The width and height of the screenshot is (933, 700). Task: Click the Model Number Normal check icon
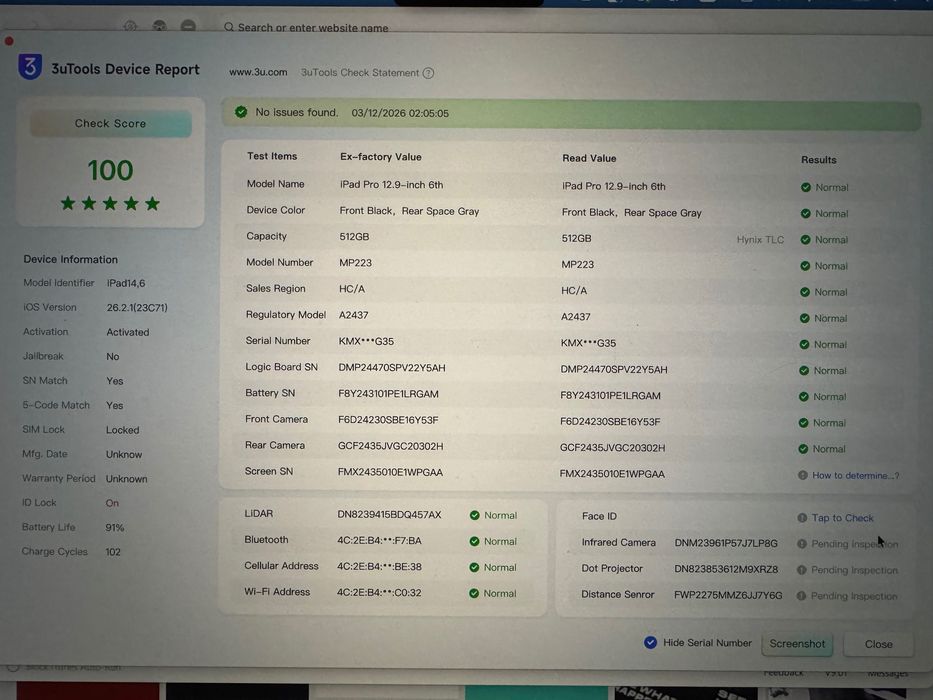tap(805, 266)
